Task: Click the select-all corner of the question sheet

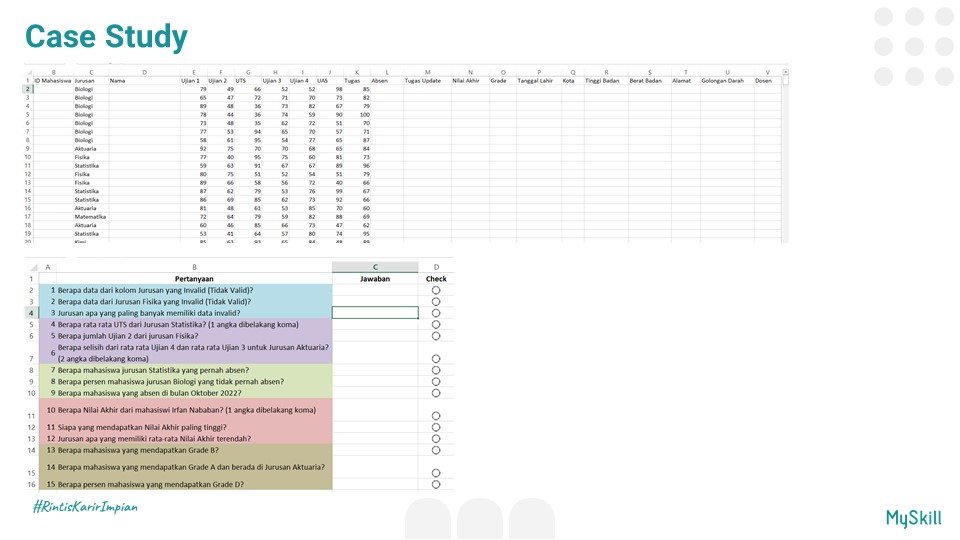Action: coord(33,267)
